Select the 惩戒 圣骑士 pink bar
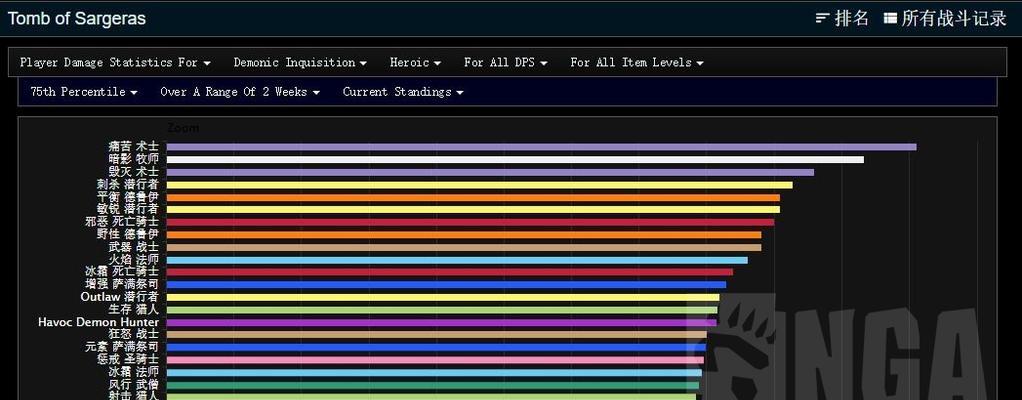This screenshot has width=1022, height=400. [435, 360]
